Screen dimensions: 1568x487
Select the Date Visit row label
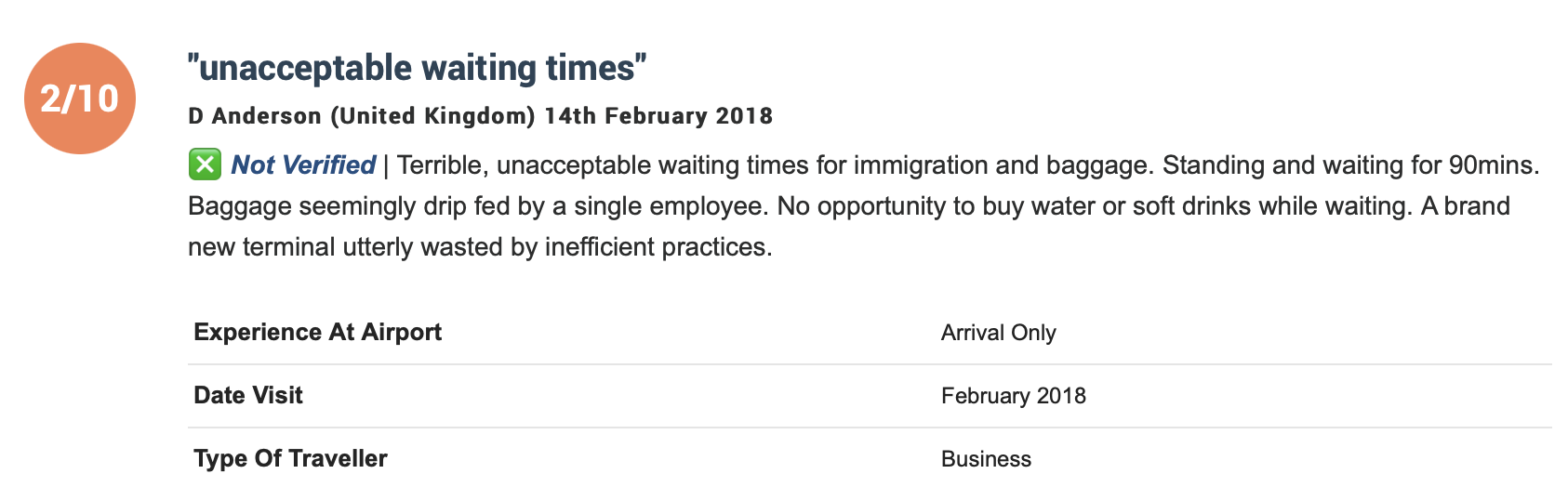248,396
